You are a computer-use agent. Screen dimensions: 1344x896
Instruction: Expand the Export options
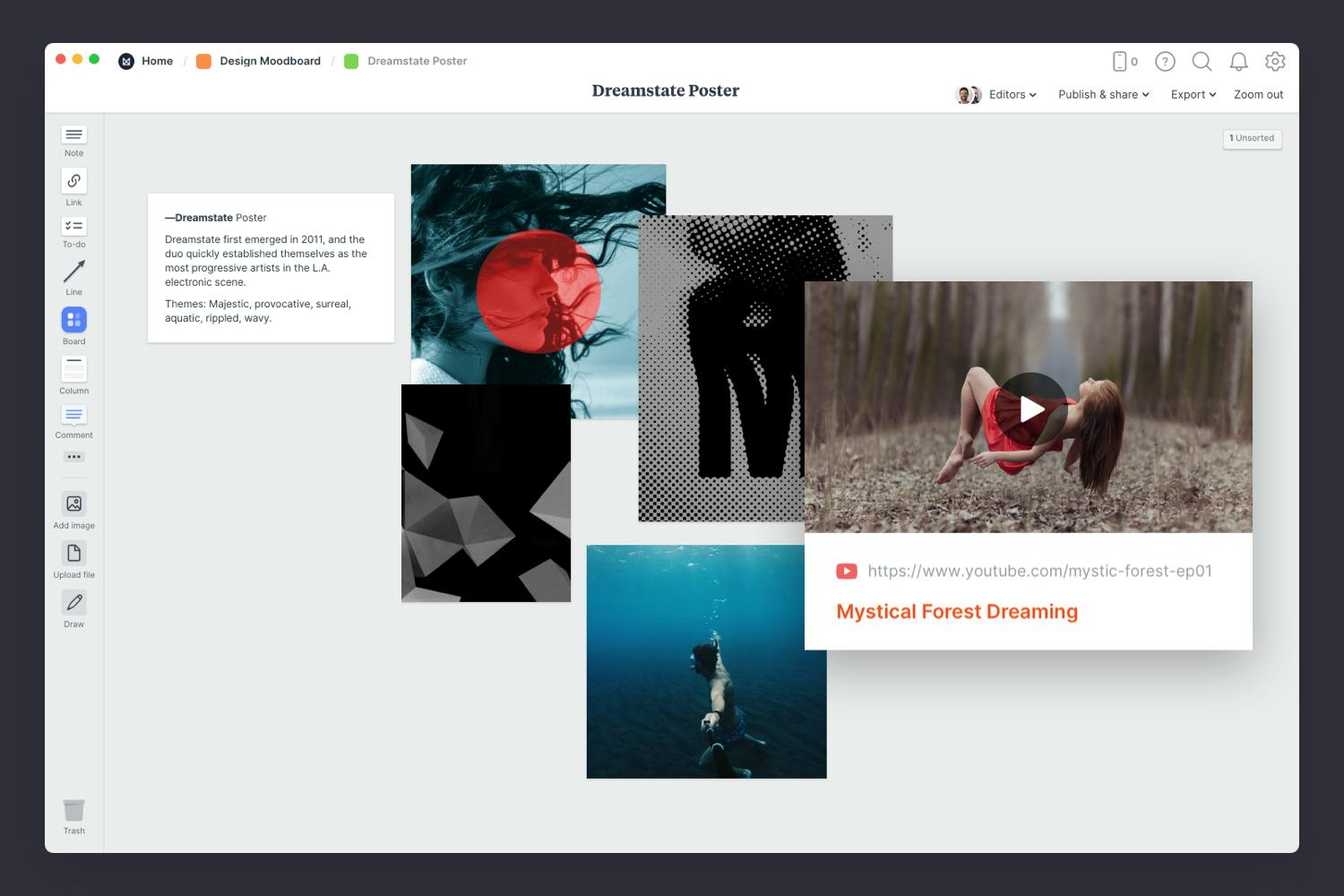point(1193,94)
